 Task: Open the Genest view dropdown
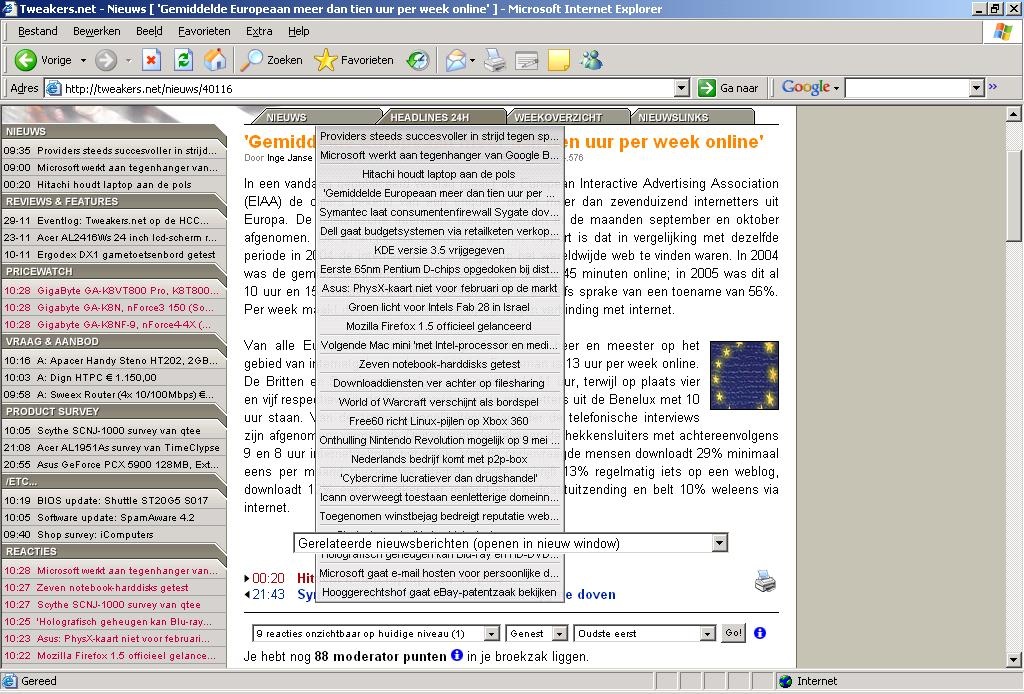click(560, 633)
